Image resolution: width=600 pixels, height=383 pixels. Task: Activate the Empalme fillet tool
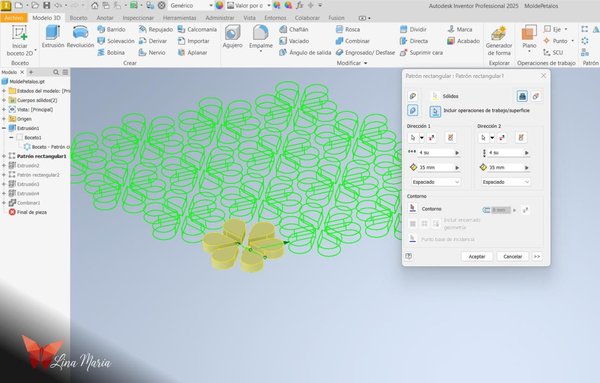coord(261,37)
